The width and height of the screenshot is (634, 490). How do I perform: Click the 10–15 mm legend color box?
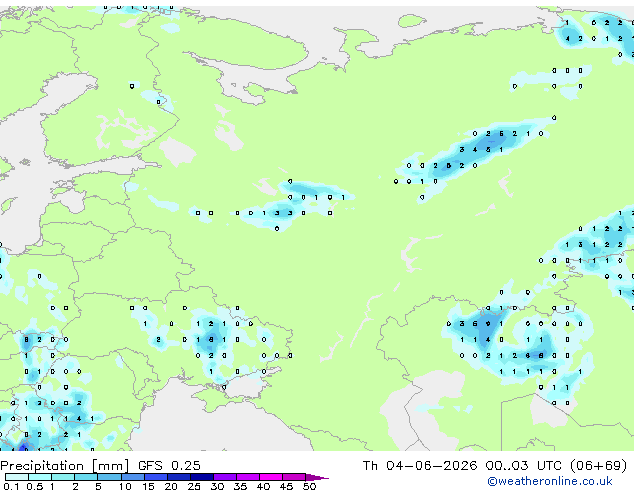point(132,477)
